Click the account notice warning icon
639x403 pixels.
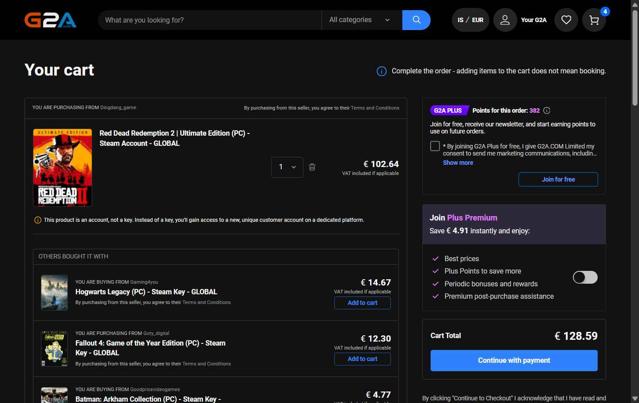coord(37,220)
